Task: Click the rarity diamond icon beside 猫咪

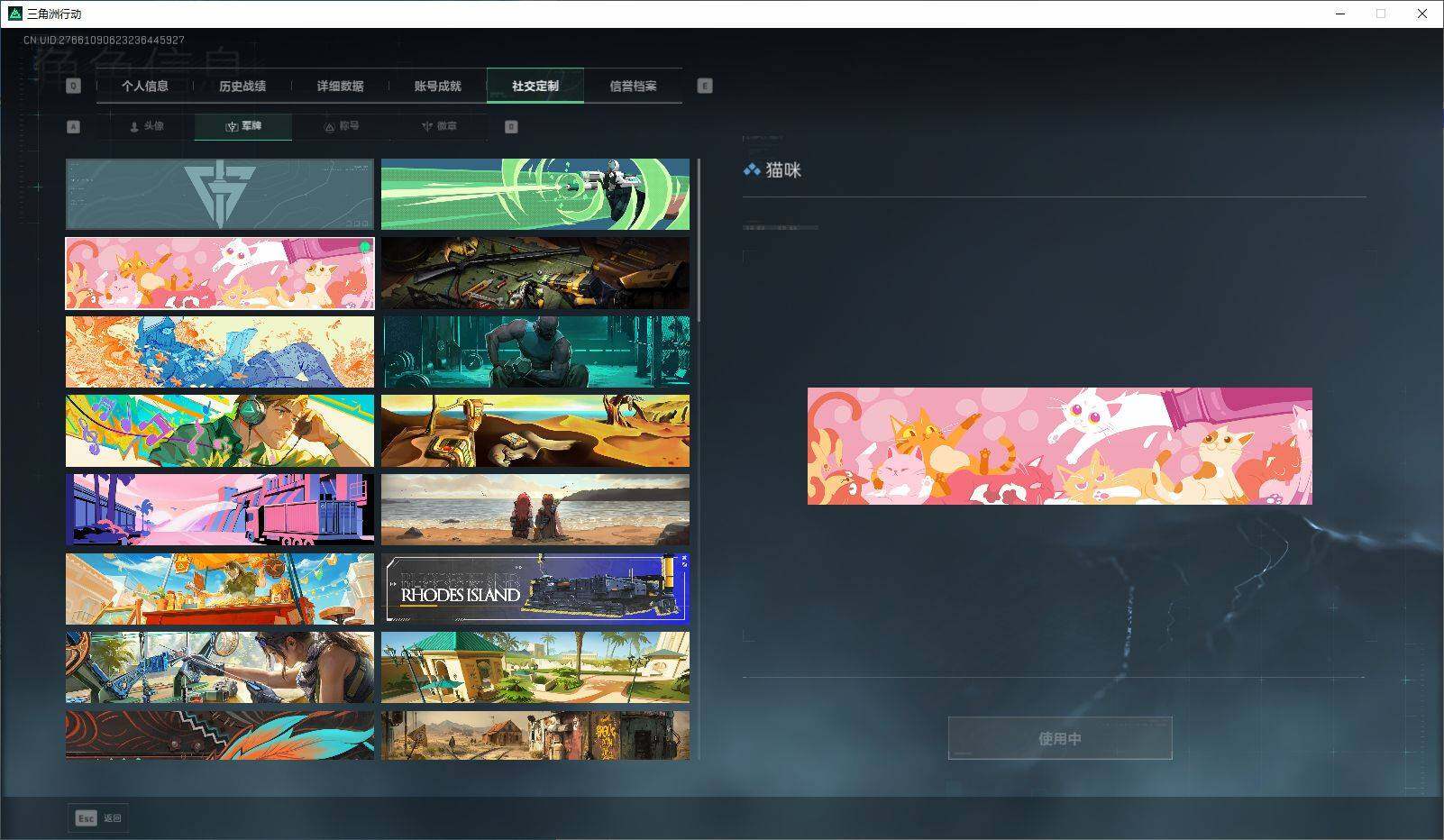Action: (752, 169)
